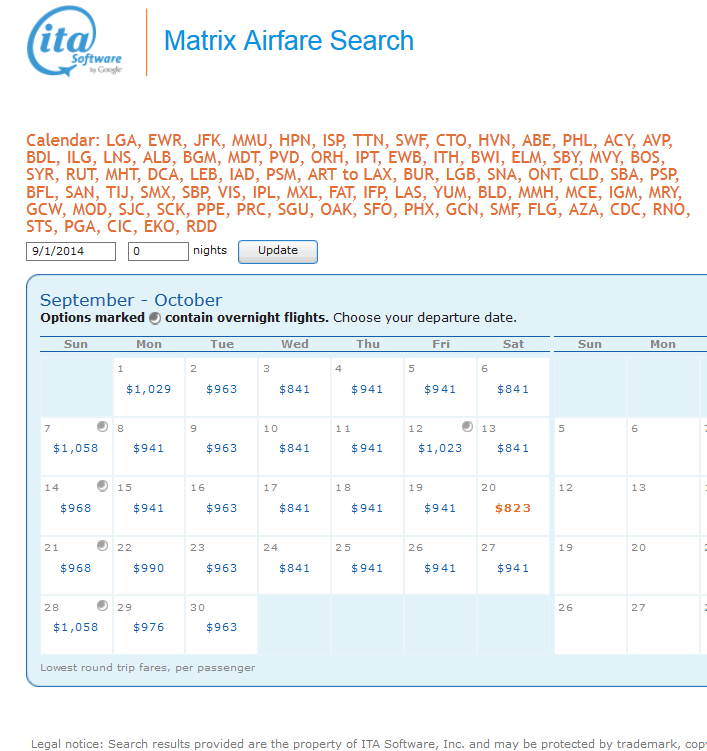Pick the $1,023 fare on September 12
Viewport: 707px width, 751px height.
(x=440, y=448)
